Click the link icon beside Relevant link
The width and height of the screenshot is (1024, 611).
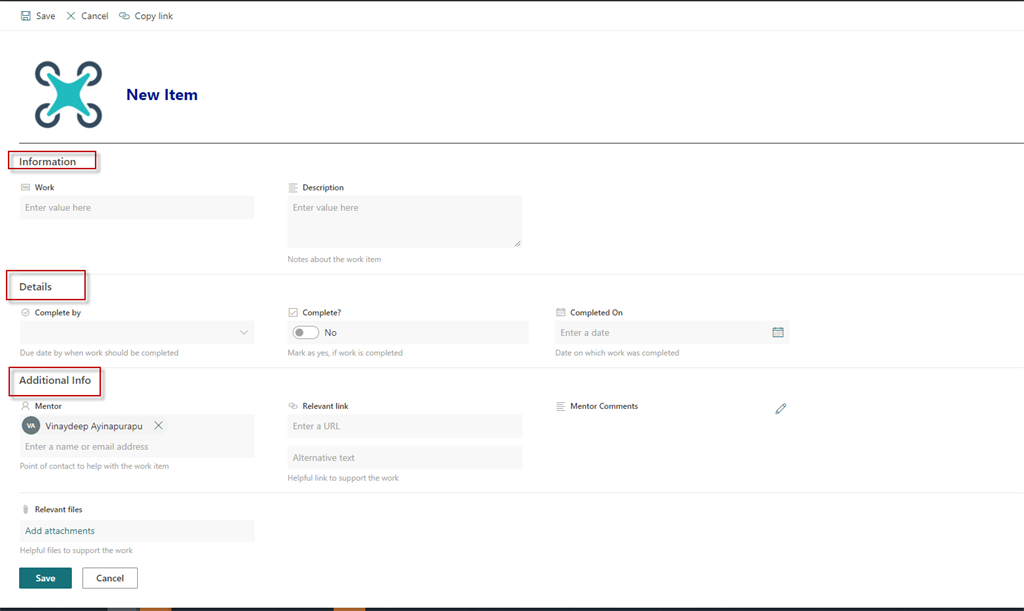pyautogui.click(x=290, y=406)
